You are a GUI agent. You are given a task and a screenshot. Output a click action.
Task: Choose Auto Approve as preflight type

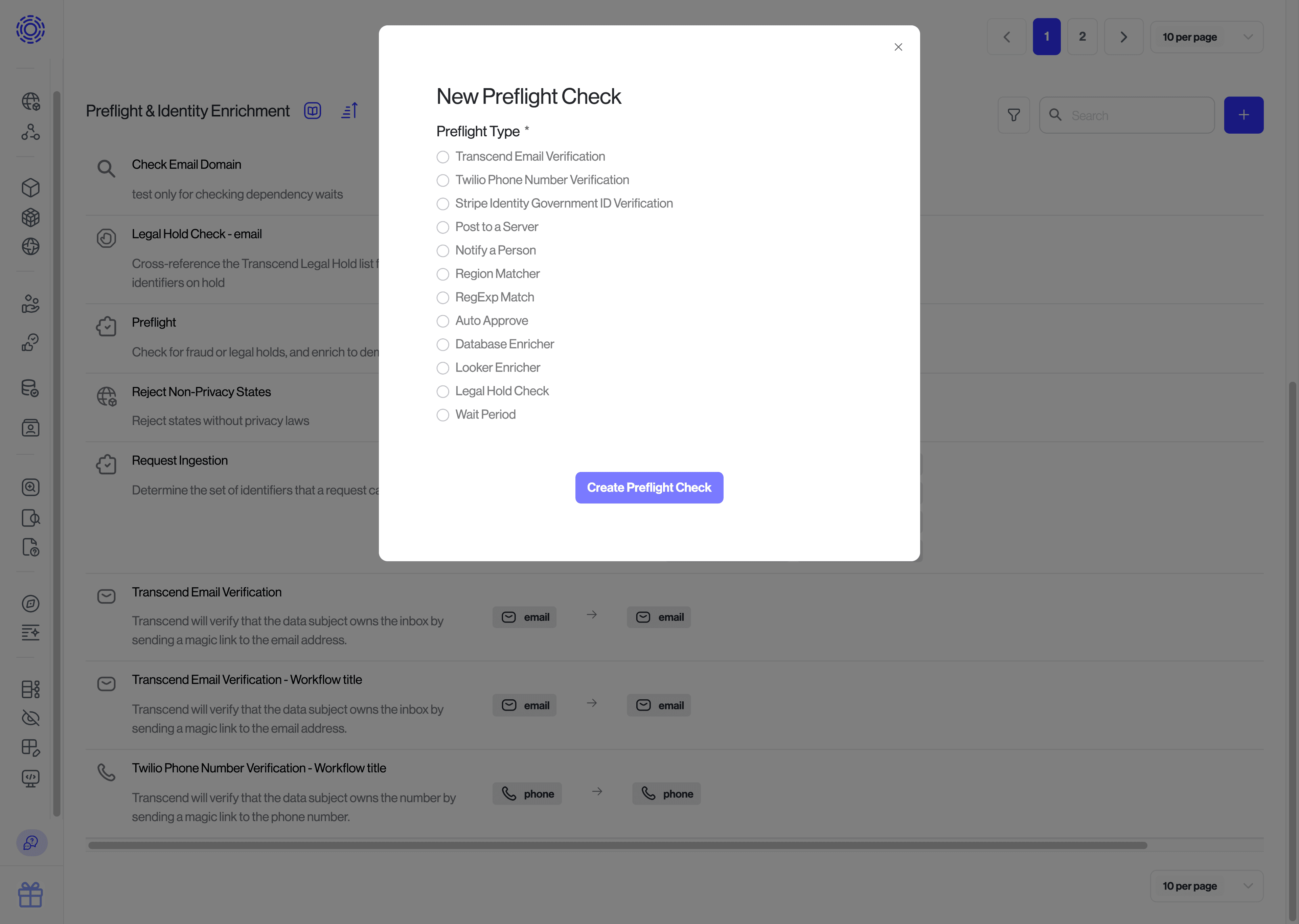click(443, 321)
